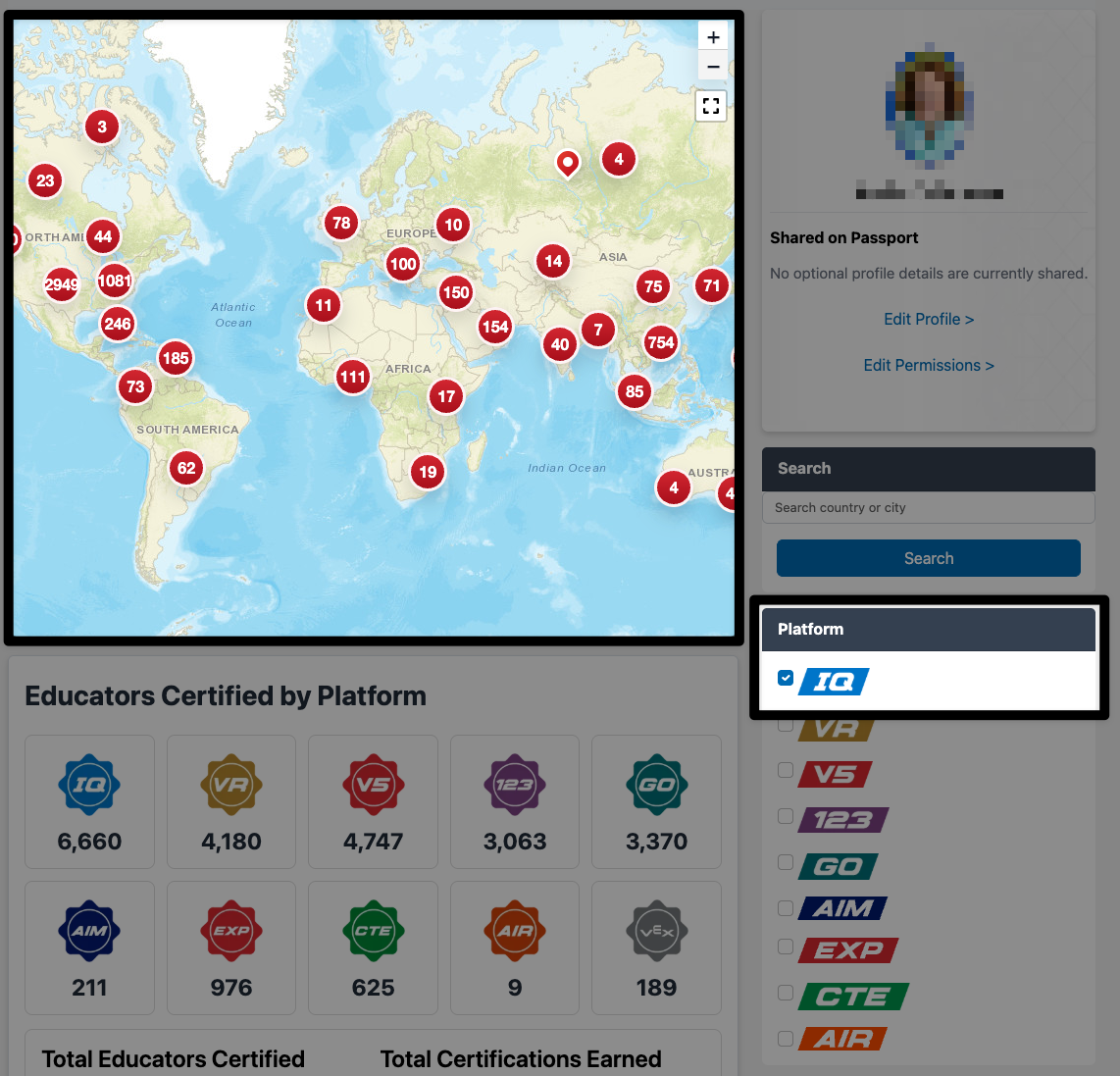Viewport: 1120px width, 1076px height.
Task: Open the 100 cluster marker in Europe
Action: pos(403,264)
